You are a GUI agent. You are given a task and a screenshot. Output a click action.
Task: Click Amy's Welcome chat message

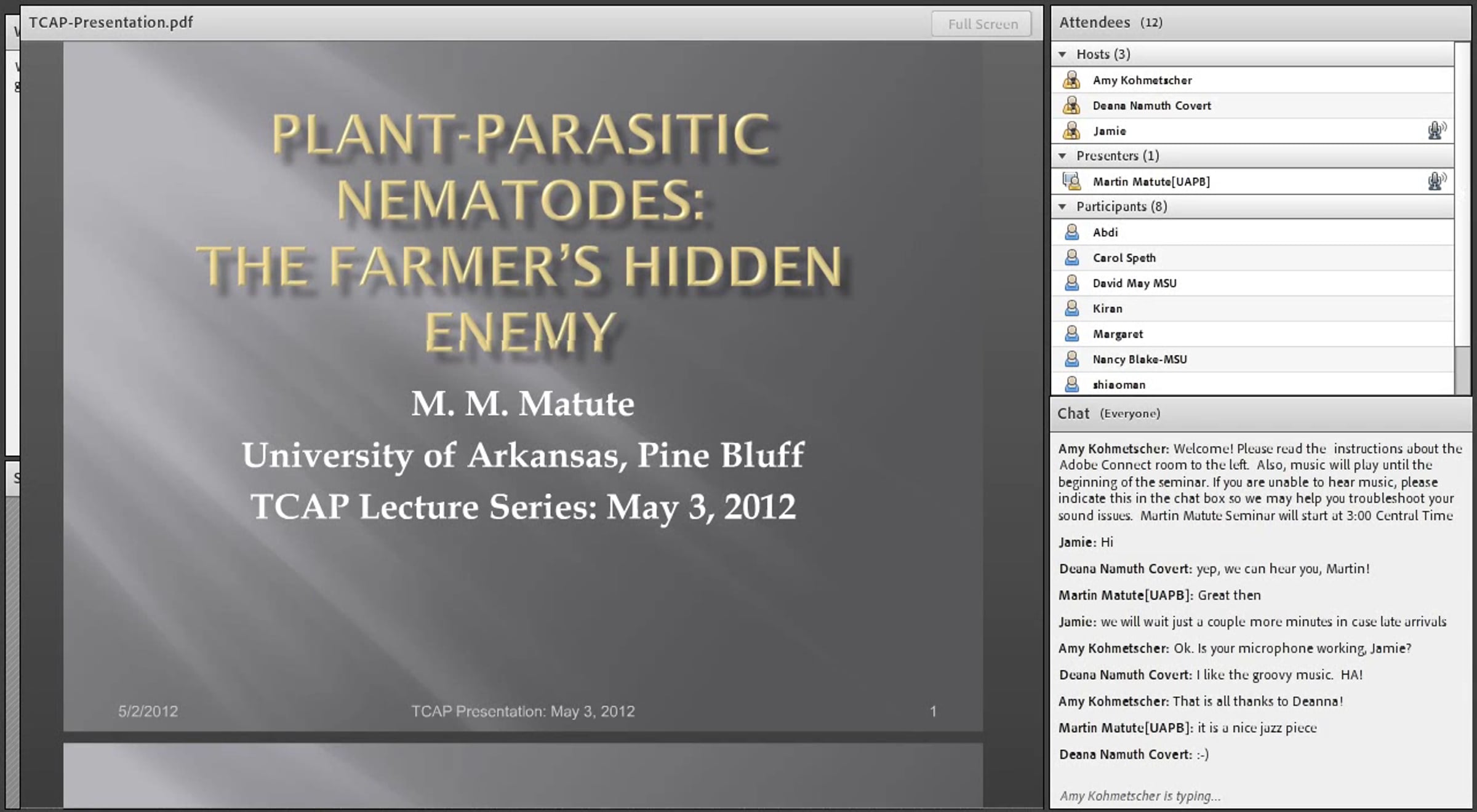pyautogui.click(x=1260, y=482)
